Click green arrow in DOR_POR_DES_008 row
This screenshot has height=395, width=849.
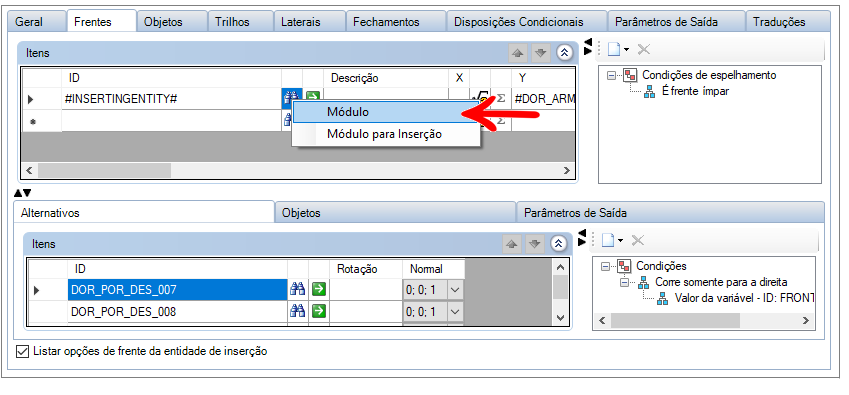click(319, 311)
